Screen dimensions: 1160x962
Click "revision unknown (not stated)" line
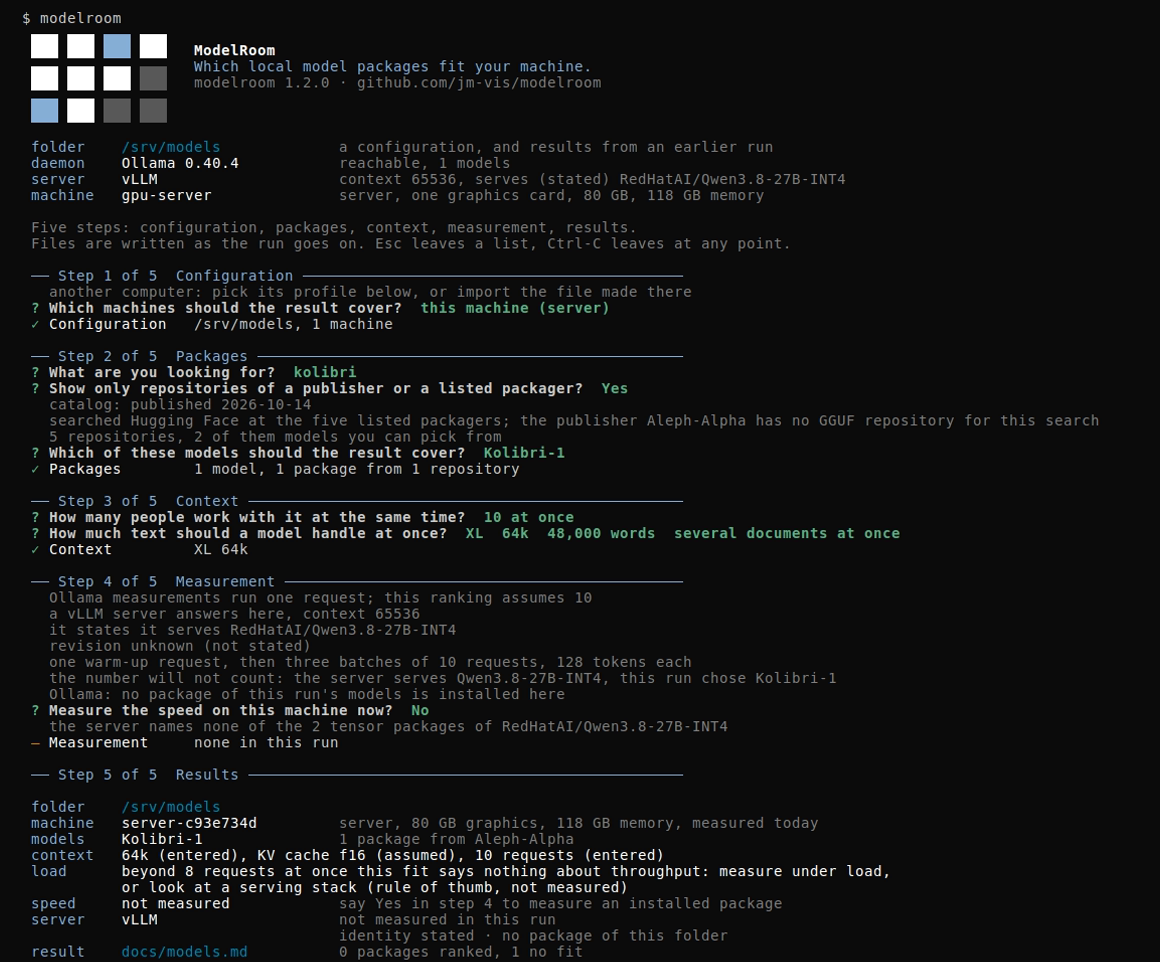point(180,646)
